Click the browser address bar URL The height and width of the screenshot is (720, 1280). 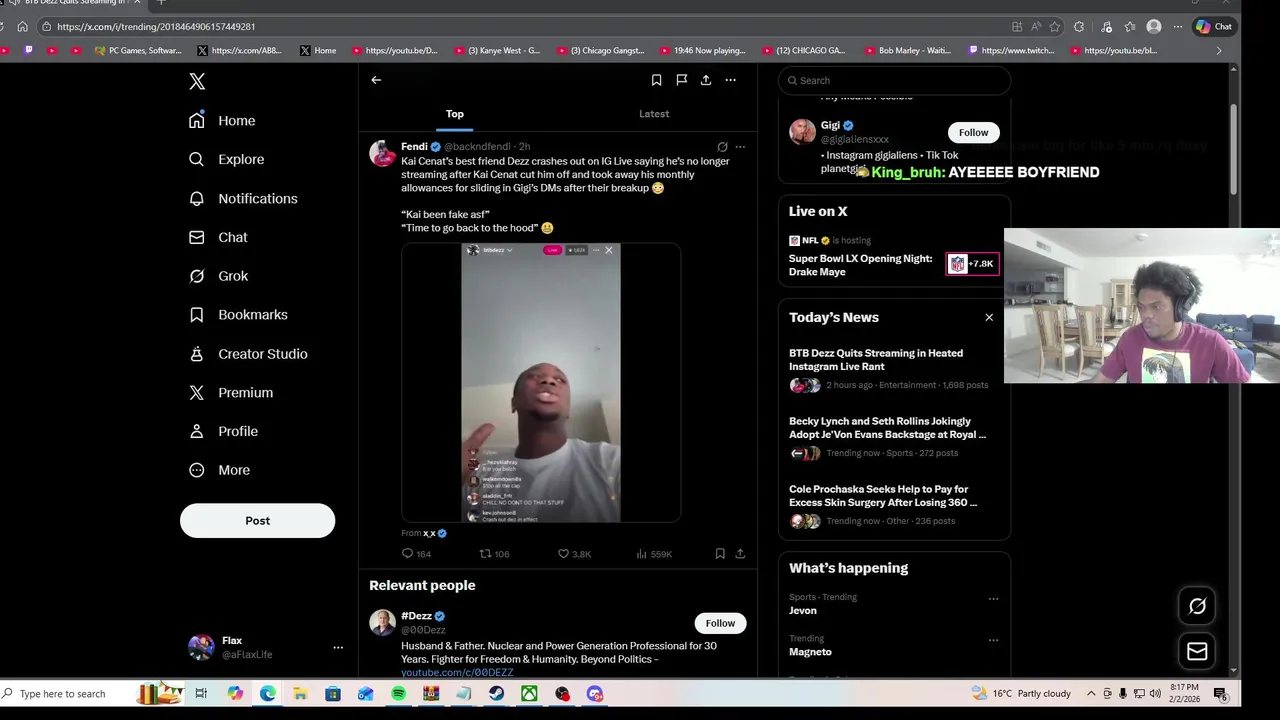[156, 27]
